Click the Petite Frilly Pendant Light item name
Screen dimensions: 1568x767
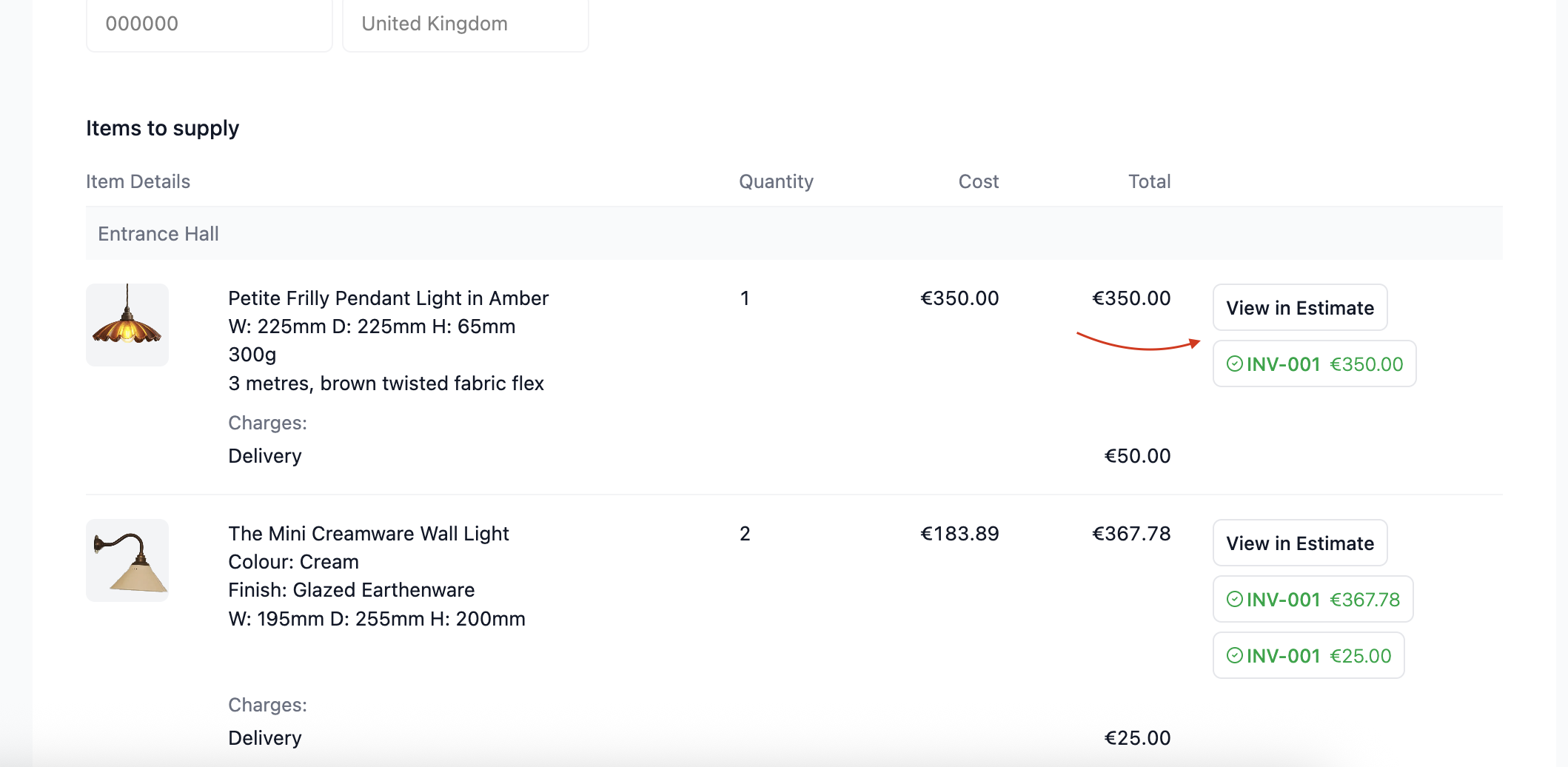pyautogui.click(x=388, y=298)
